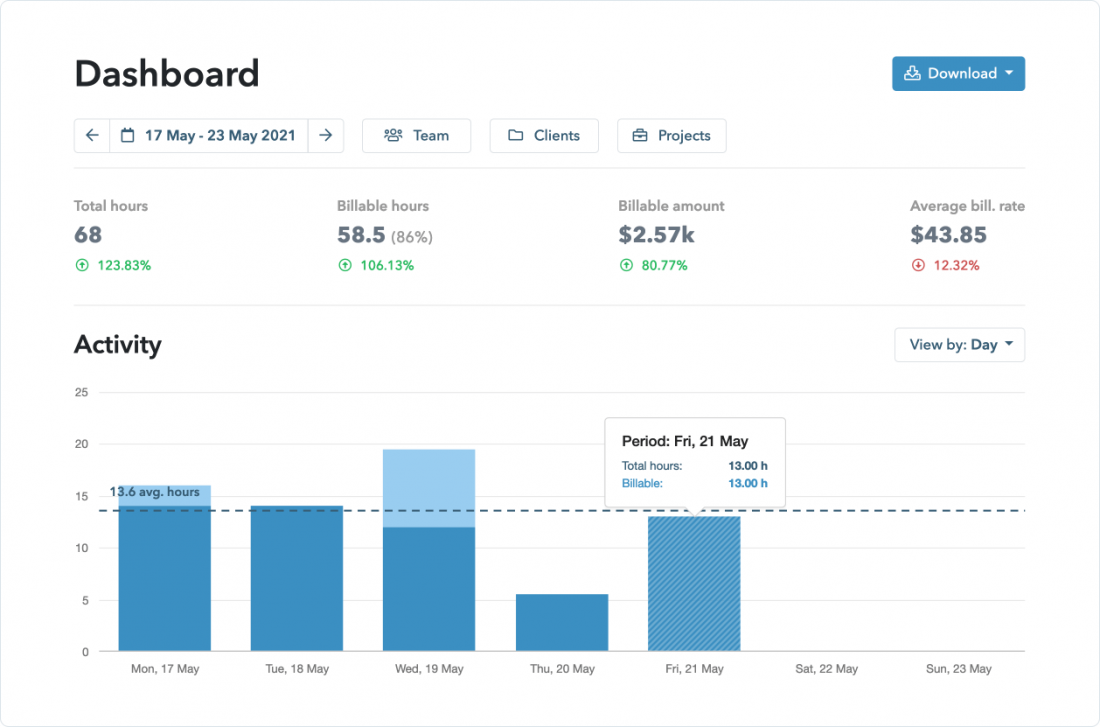Click the left arrow to view previous week
Screen dimensions: 1100x727
pyautogui.click(x=91, y=135)
